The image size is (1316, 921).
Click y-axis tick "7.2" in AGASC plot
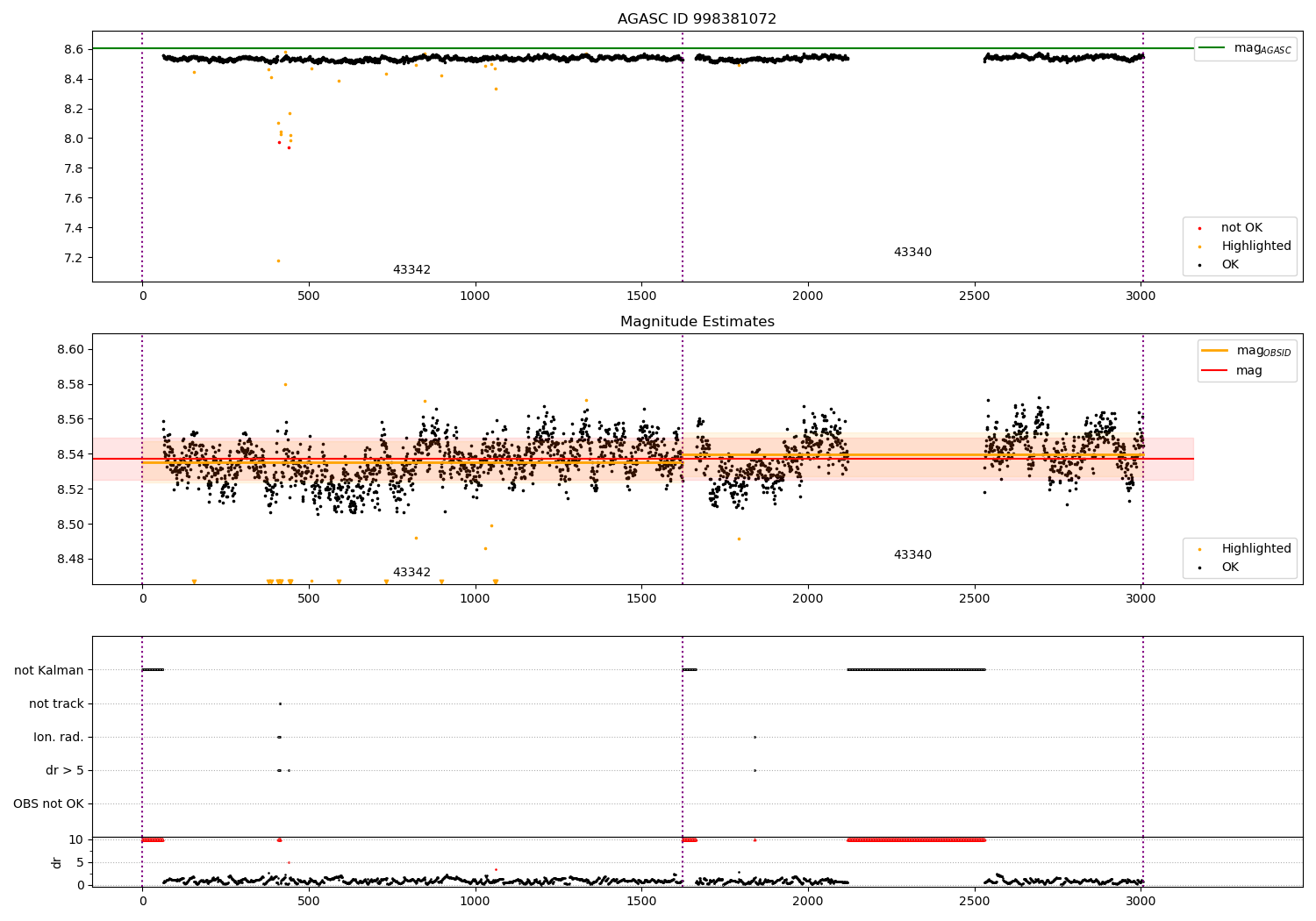[x=75, y=259]
